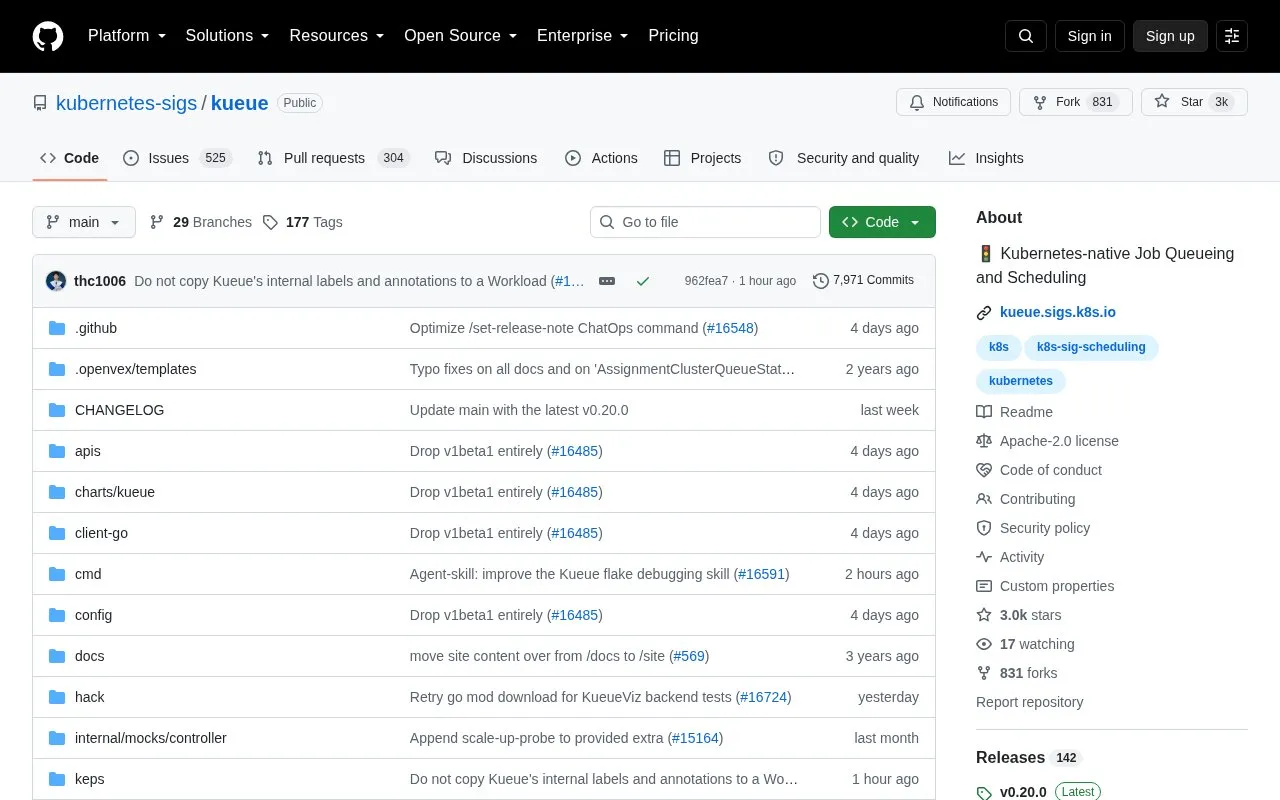Expand the Resources dropdown menu
This screenshot has width=1280, height=800.
click(x=337, y=36)
